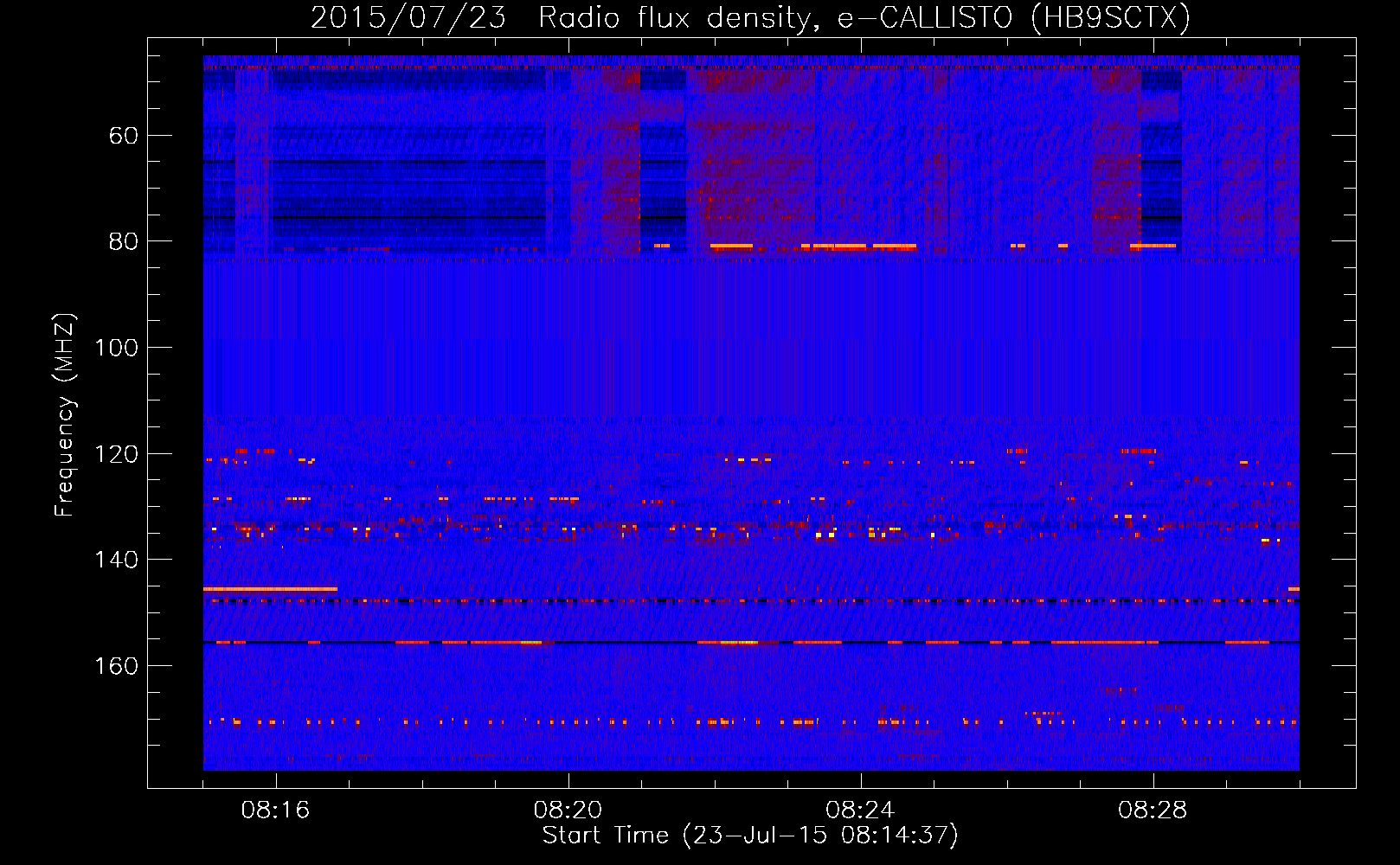This screenshot has height=865, width=1400.
Task: Click the 100 frequency tick label
Action: point(117,348)
